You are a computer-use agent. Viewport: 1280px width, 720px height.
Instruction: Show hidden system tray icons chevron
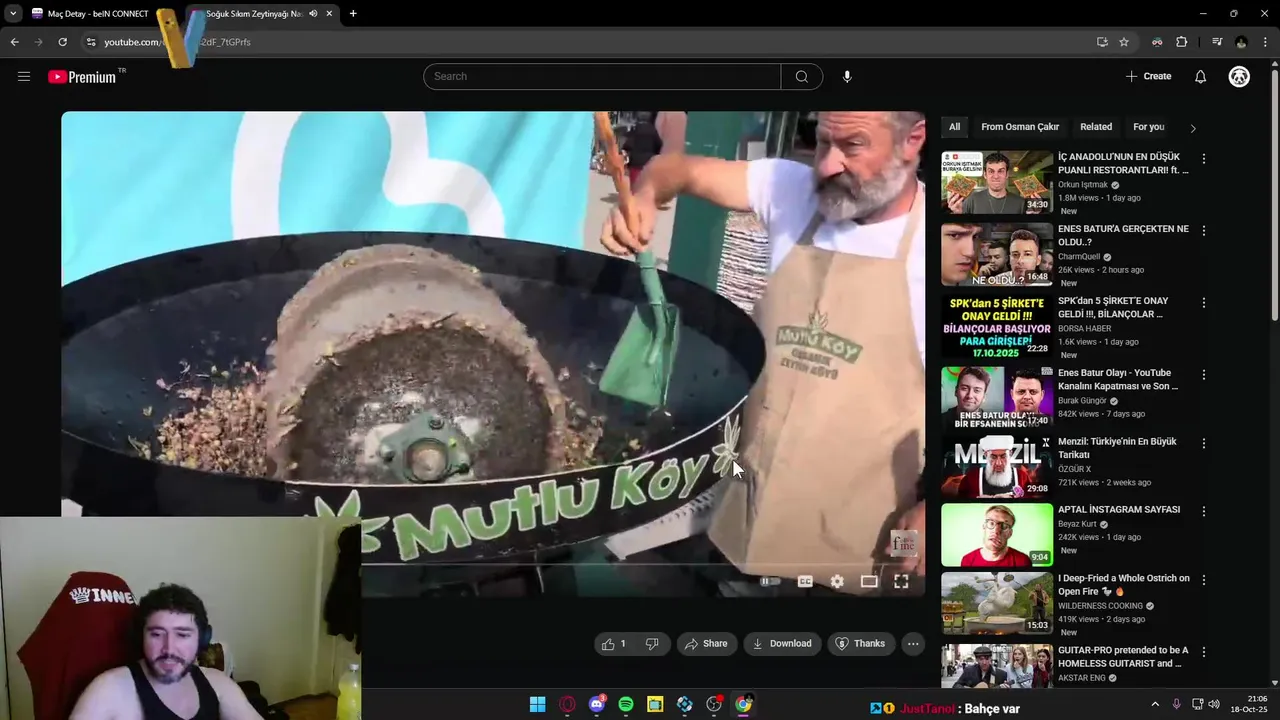(x=1155, y=704)
